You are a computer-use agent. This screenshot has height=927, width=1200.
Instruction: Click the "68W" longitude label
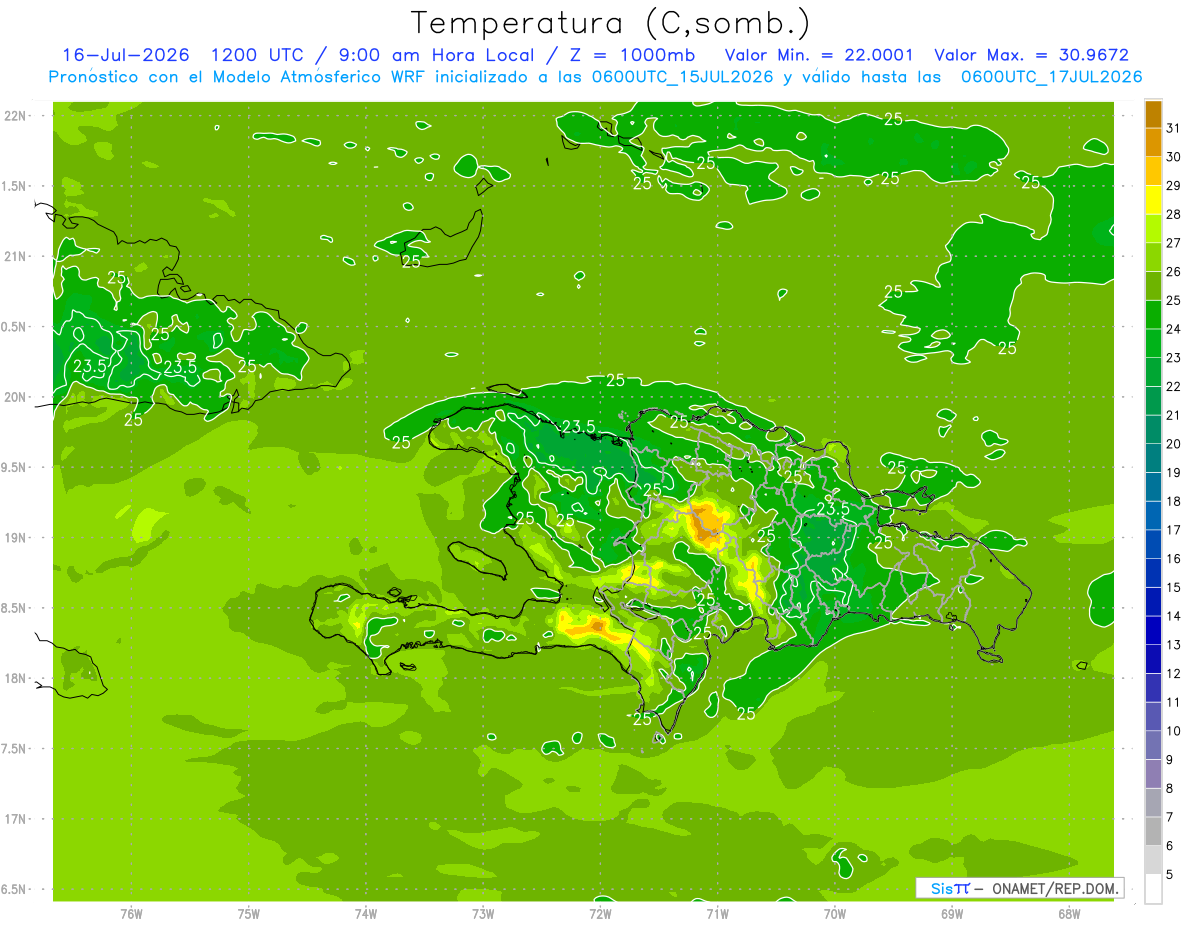tap(1069, 914)
